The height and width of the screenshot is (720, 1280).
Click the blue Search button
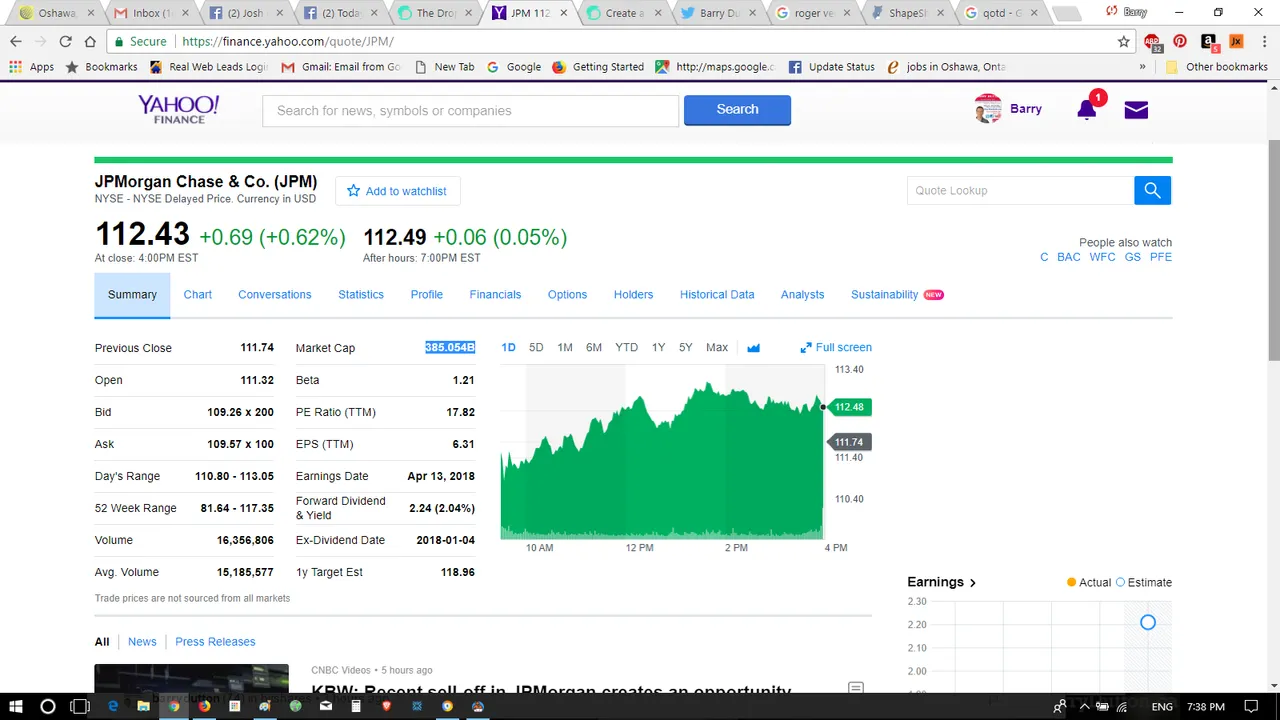pos(737,110)
